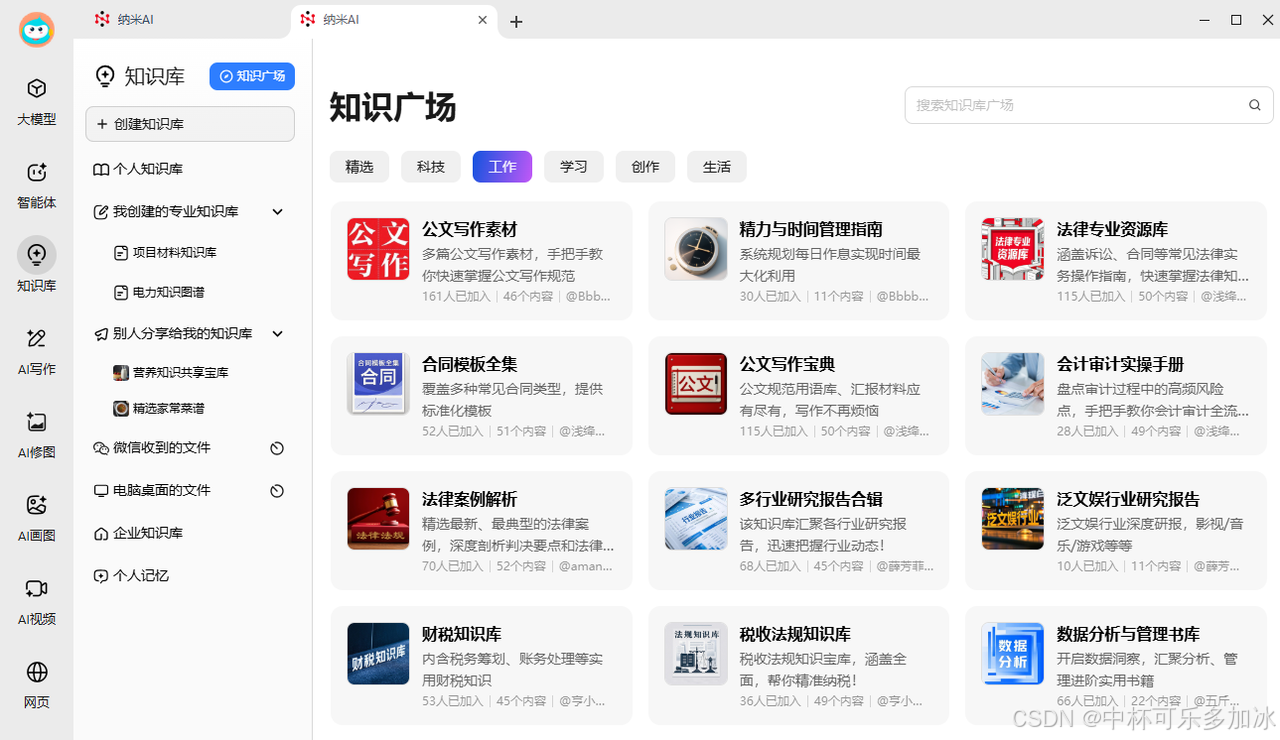
Task: Click the search magnifier icon
Action: pos(1254,105)
